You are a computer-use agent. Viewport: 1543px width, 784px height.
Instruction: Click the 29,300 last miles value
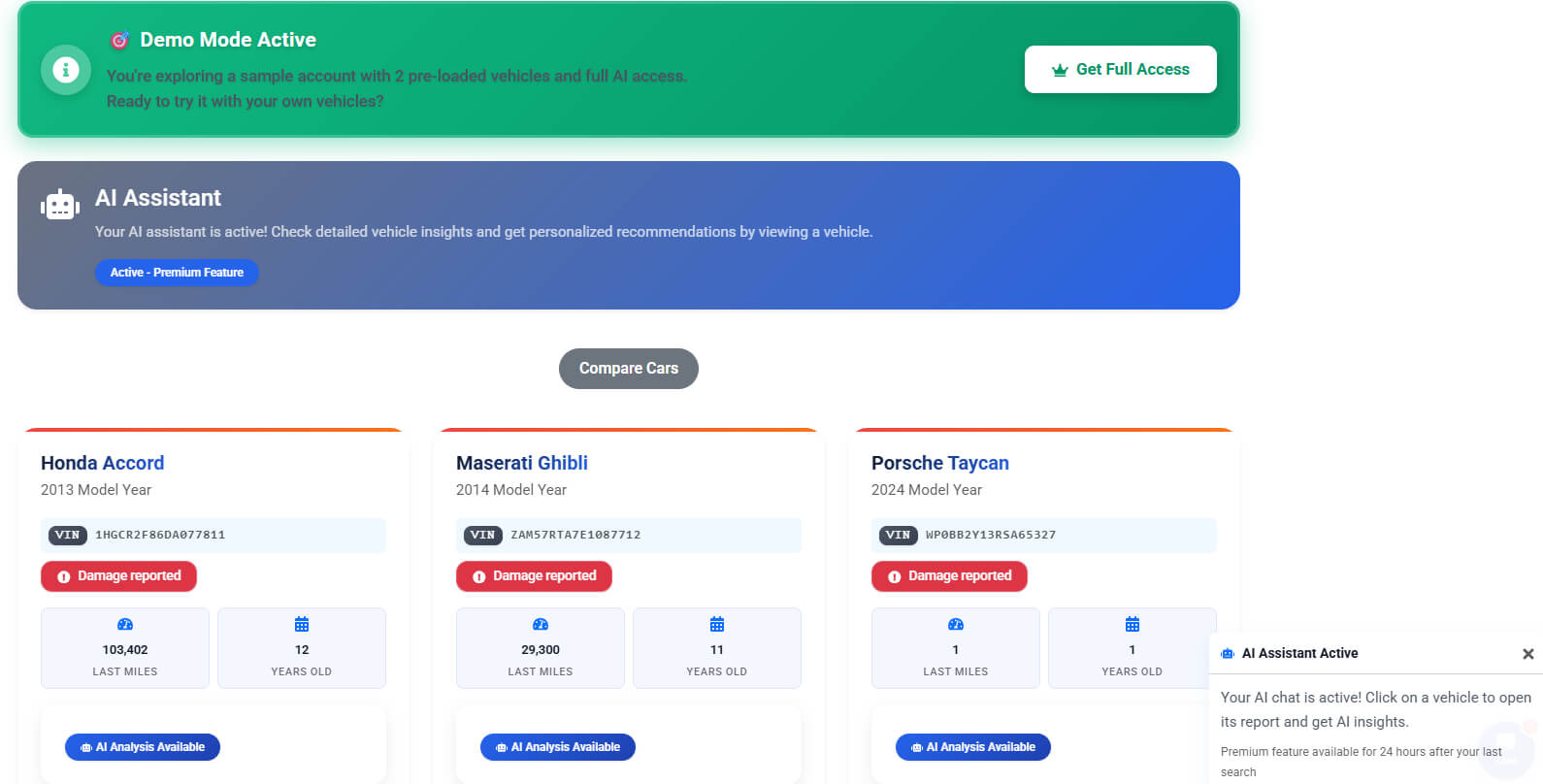[x=541, y=650]
